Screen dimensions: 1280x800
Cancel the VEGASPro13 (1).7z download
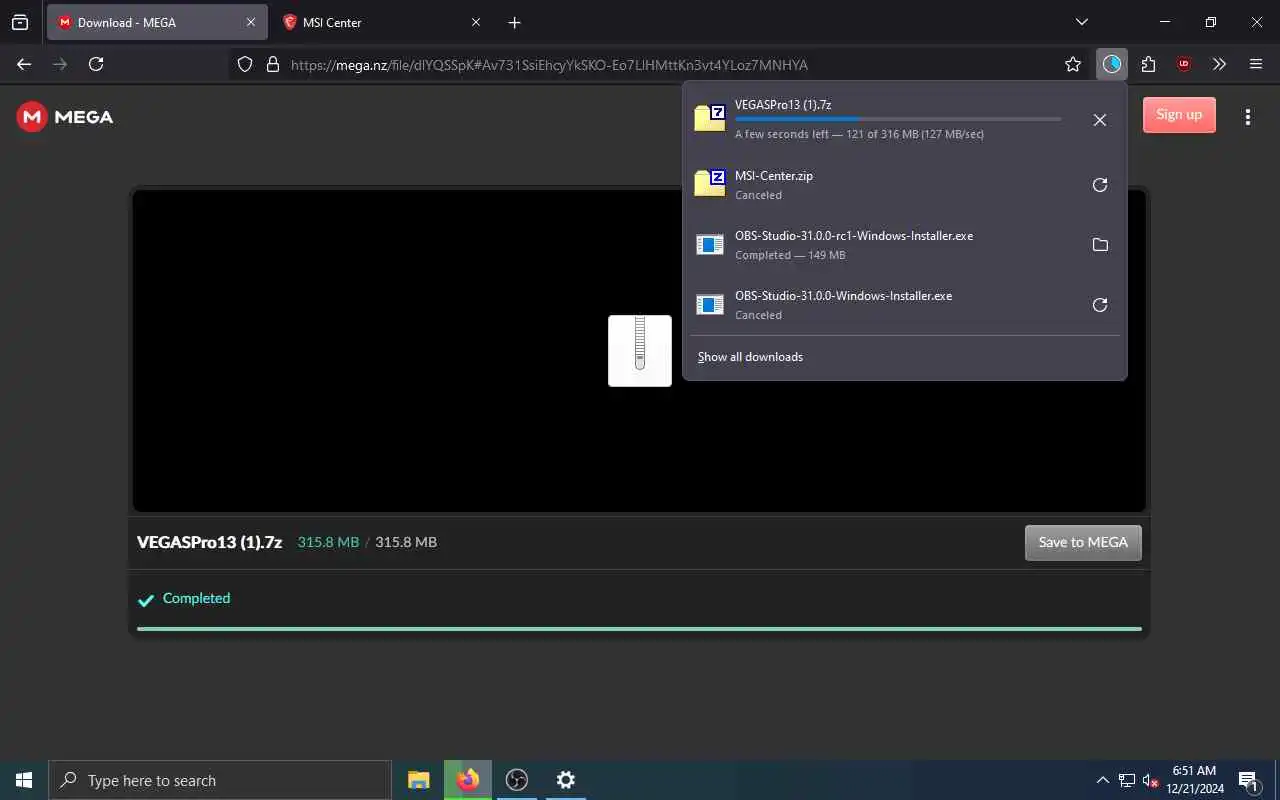tap(1099, 120)
